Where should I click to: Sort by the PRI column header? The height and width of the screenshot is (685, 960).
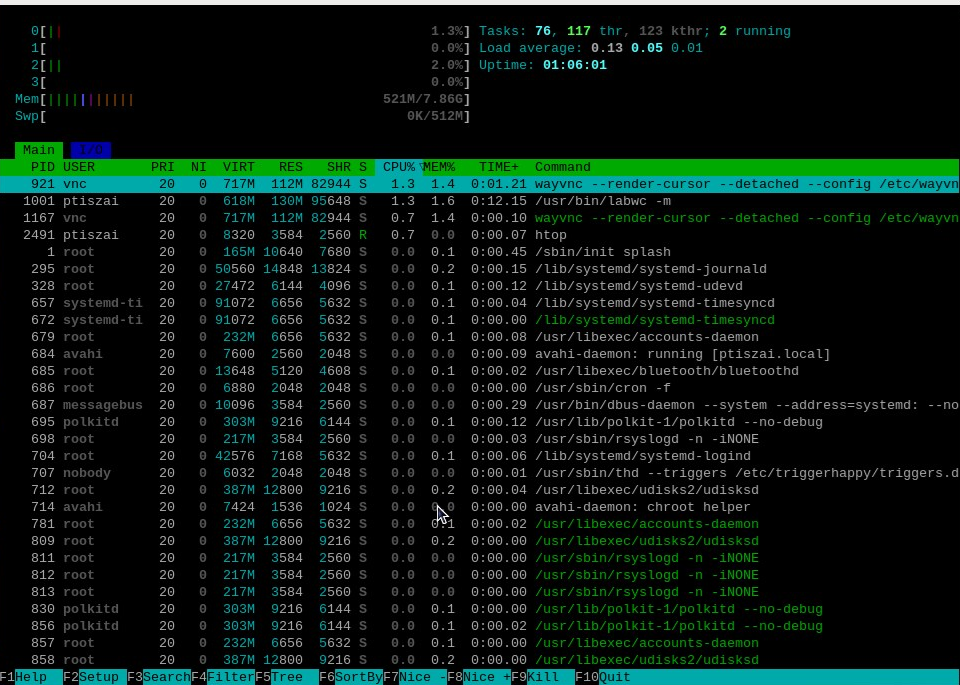[x=162, y=167]
